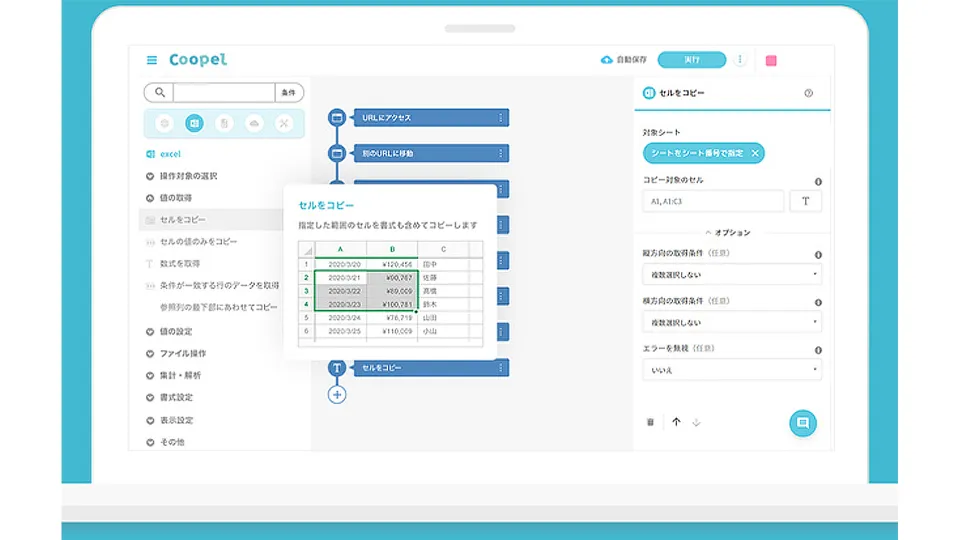Select the Excel category icon in the toolbar

point(194,123)
